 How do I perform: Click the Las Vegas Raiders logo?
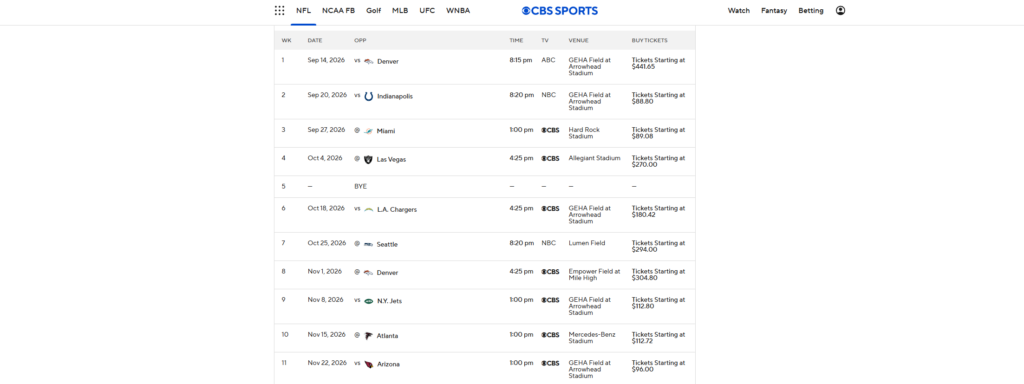pos(368,159)
